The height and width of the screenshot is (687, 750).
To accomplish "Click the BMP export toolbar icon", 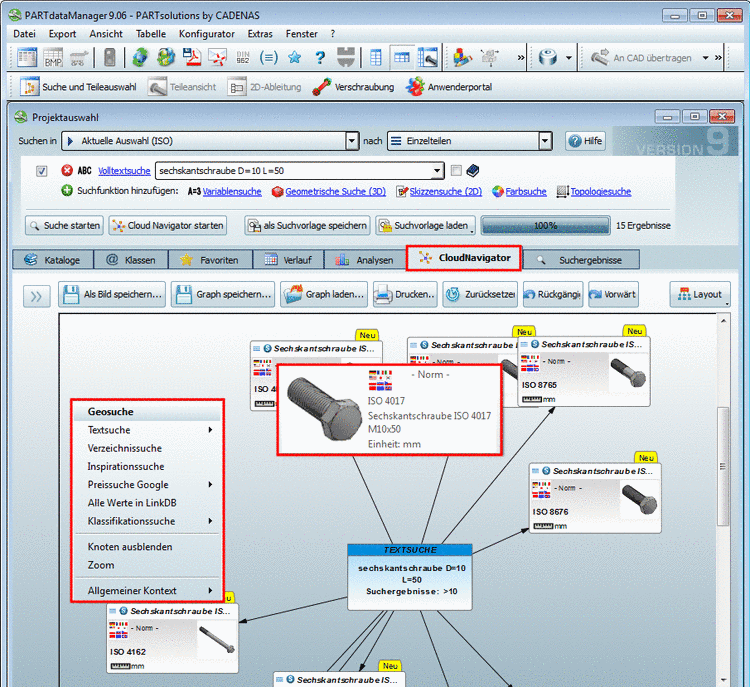I will pyautogui.click(x=53, y=57).
